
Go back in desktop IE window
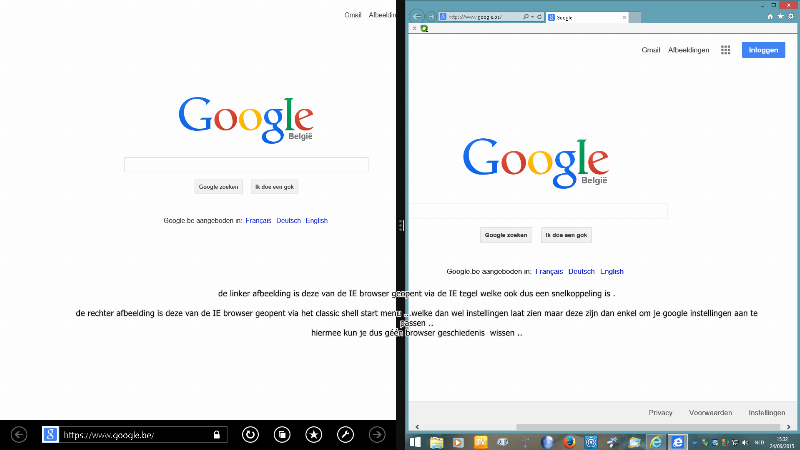click(417, 16)
